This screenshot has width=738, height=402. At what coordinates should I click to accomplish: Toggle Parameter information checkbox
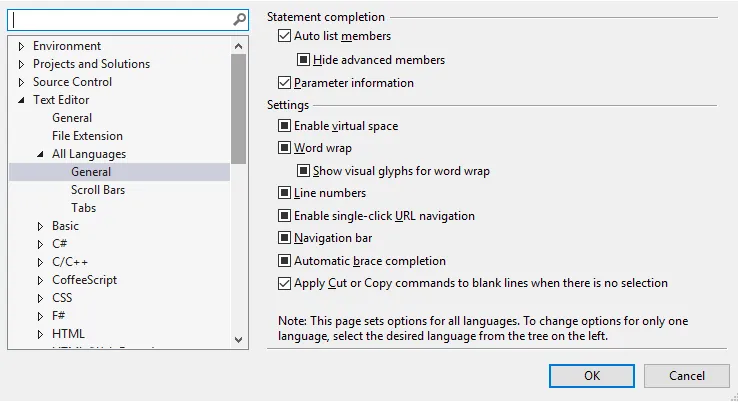[285, 83]
